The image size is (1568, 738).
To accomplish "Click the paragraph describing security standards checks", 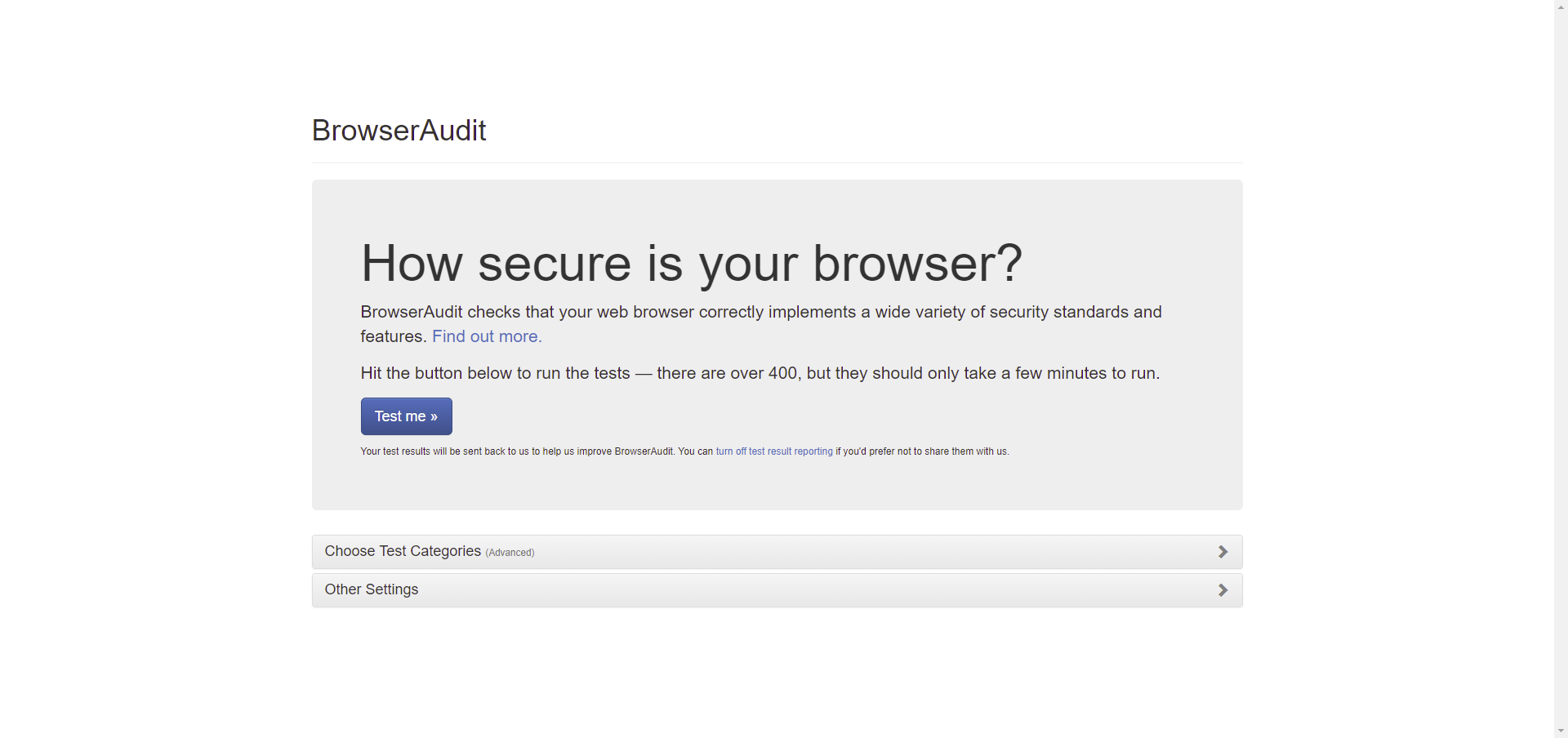I will coord(761,324).
